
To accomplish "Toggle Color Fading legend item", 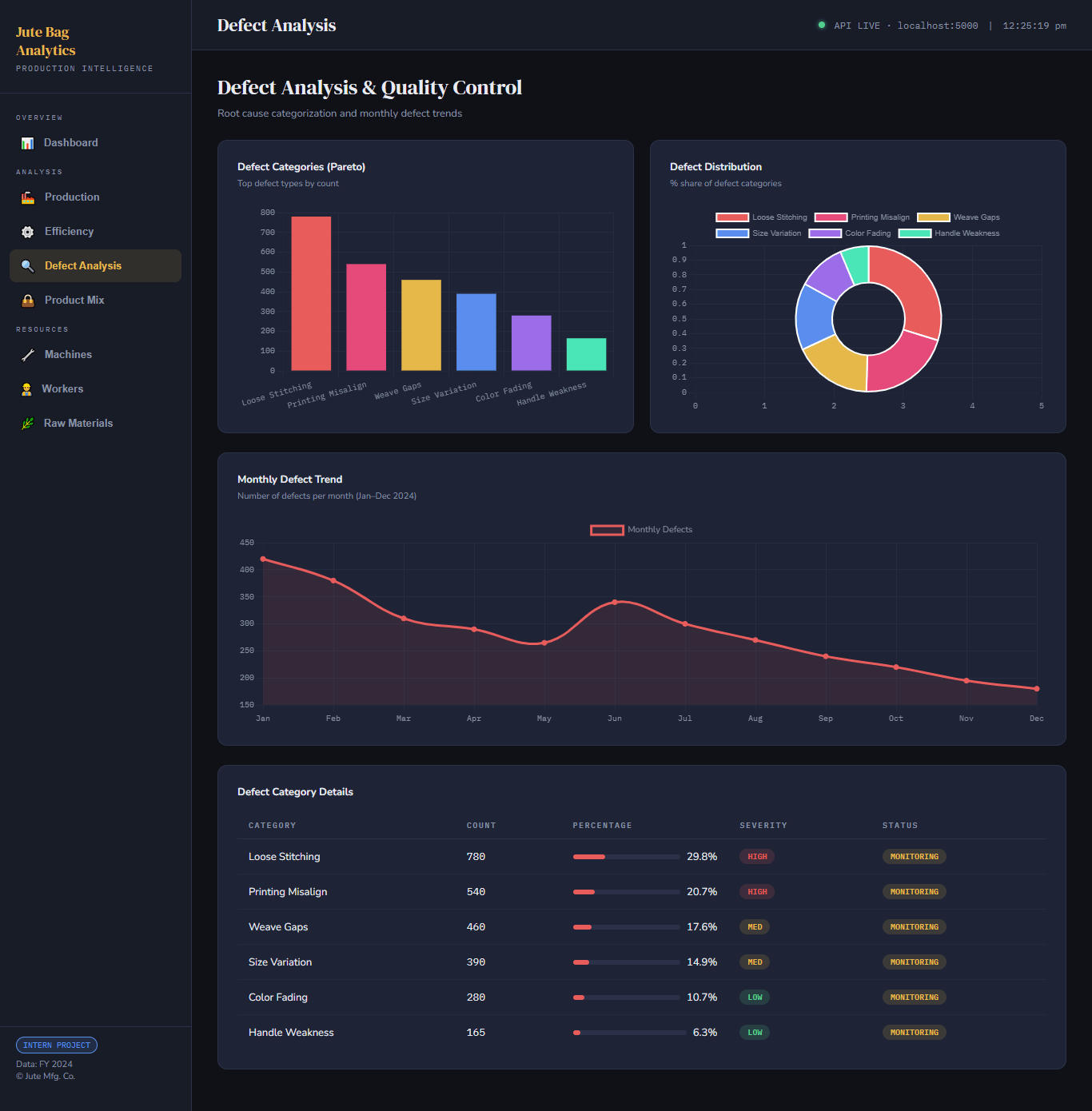I will pyautogui.click(x=850, y=233).
